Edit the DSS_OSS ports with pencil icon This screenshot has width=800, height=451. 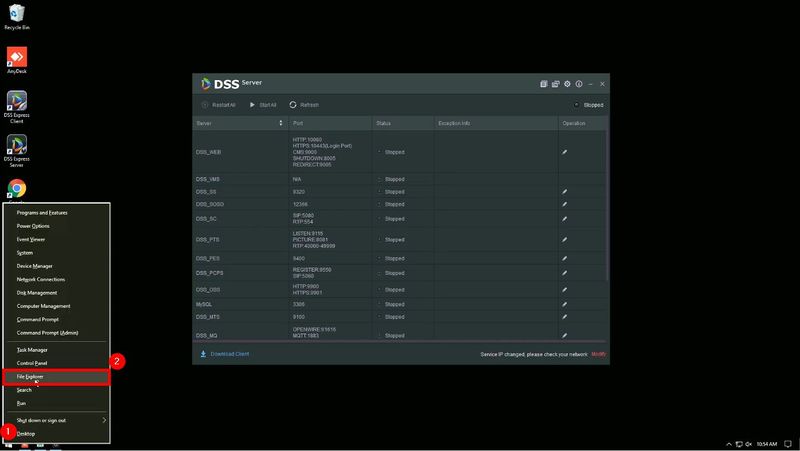coord(564,290)
